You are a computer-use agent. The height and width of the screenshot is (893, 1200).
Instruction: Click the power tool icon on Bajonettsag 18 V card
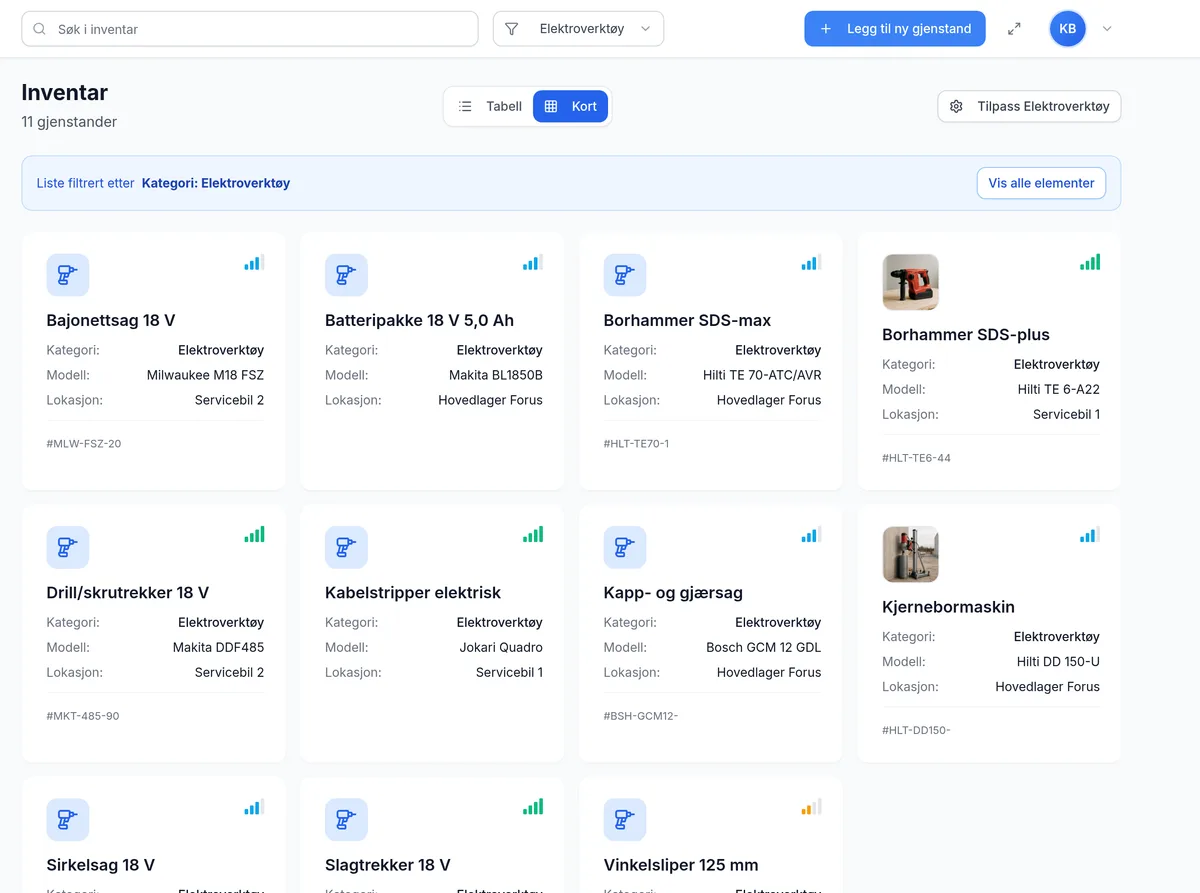pyautogui.click(x=68, y=275)
